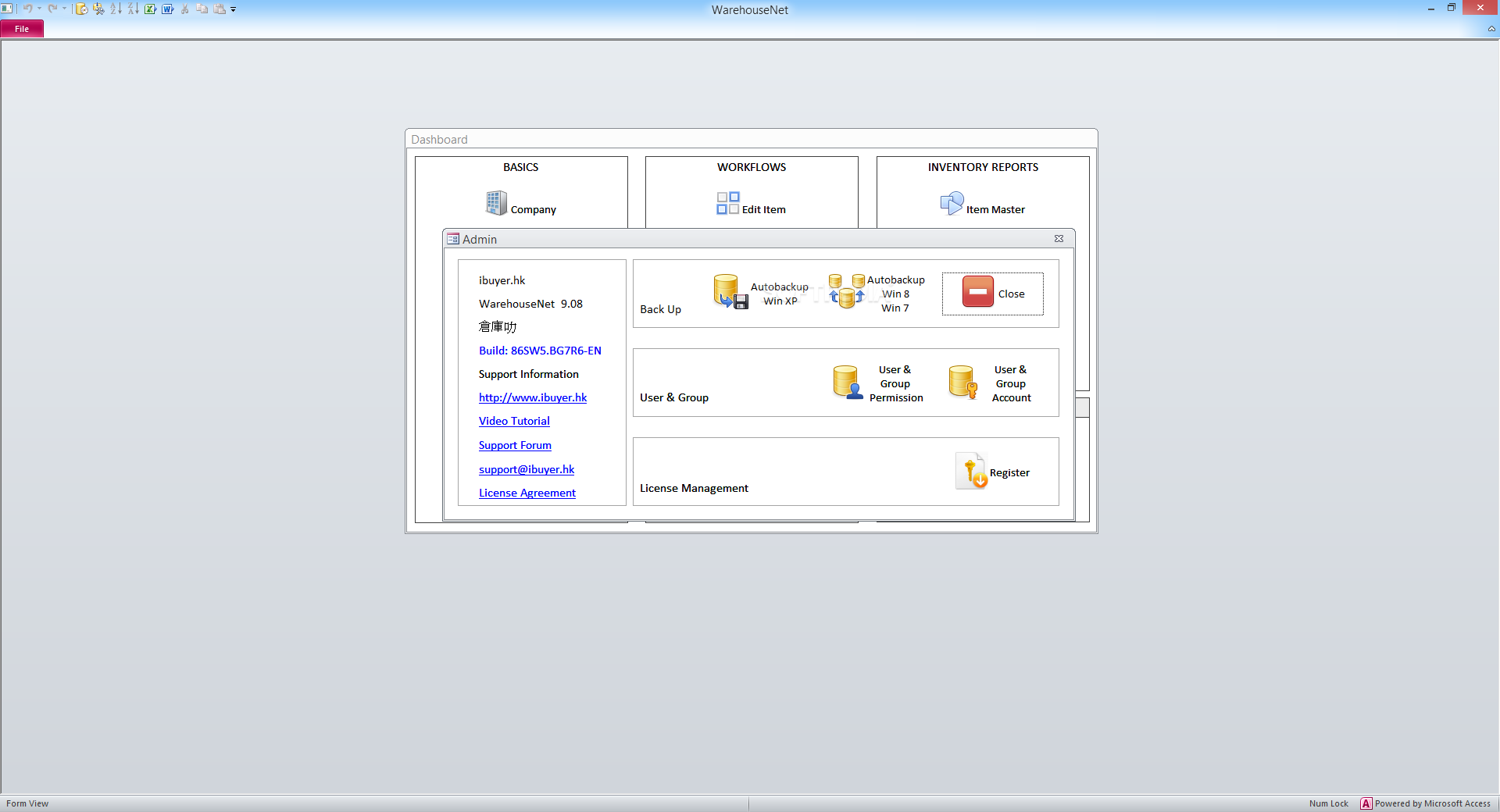Sort ascending A to Z

pos(116,9)
